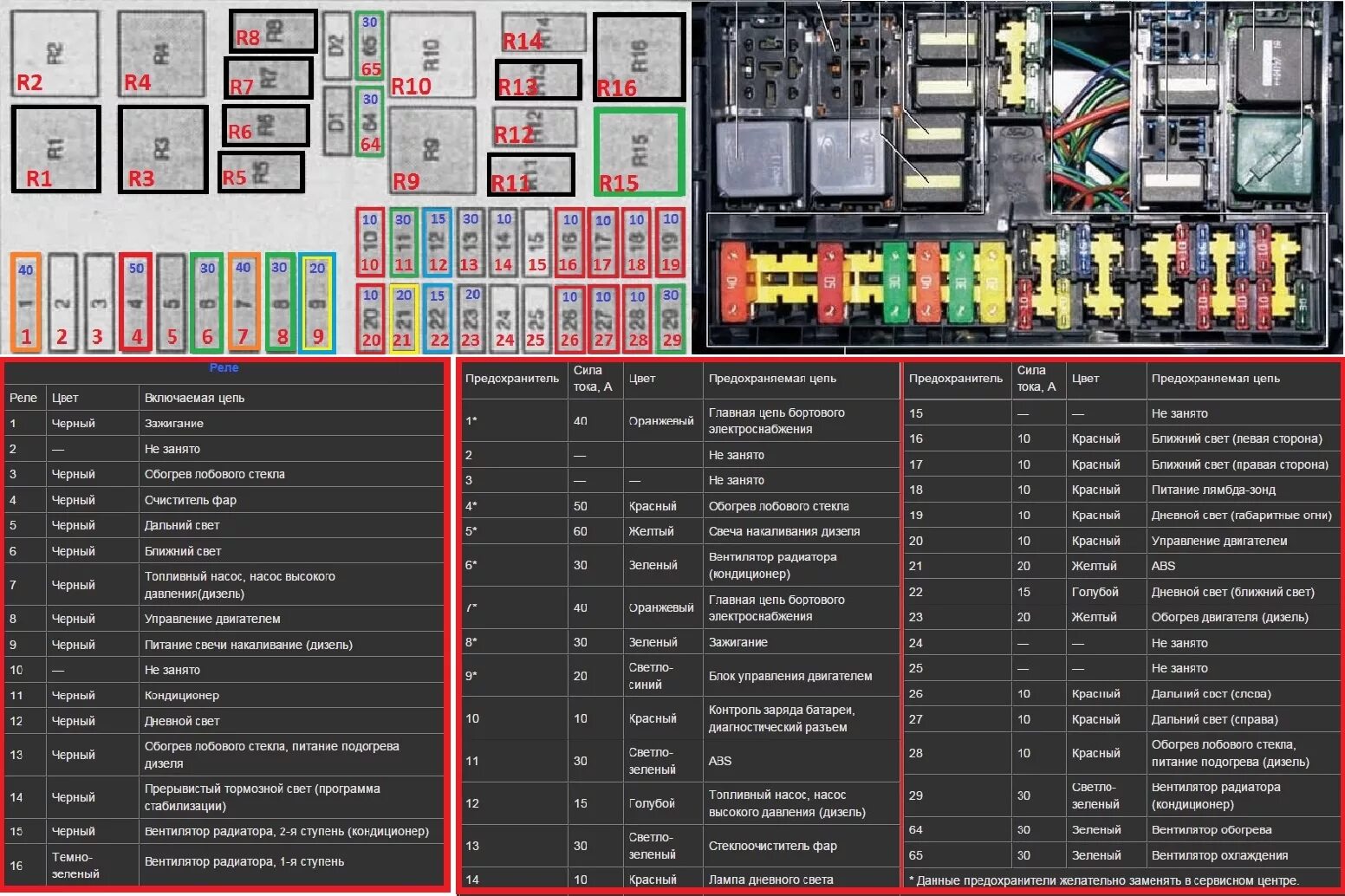Viewport: 1345px width, 896px height.
Task: Click relay R2 box in the diagram
Action: coord(55,54)
